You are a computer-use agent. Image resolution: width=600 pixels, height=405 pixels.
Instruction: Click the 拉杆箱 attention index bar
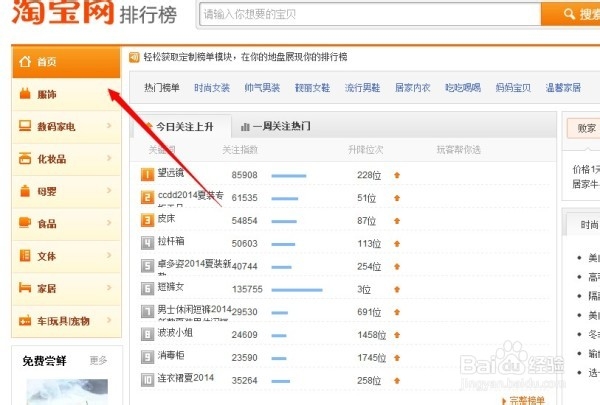coord(283,244)
